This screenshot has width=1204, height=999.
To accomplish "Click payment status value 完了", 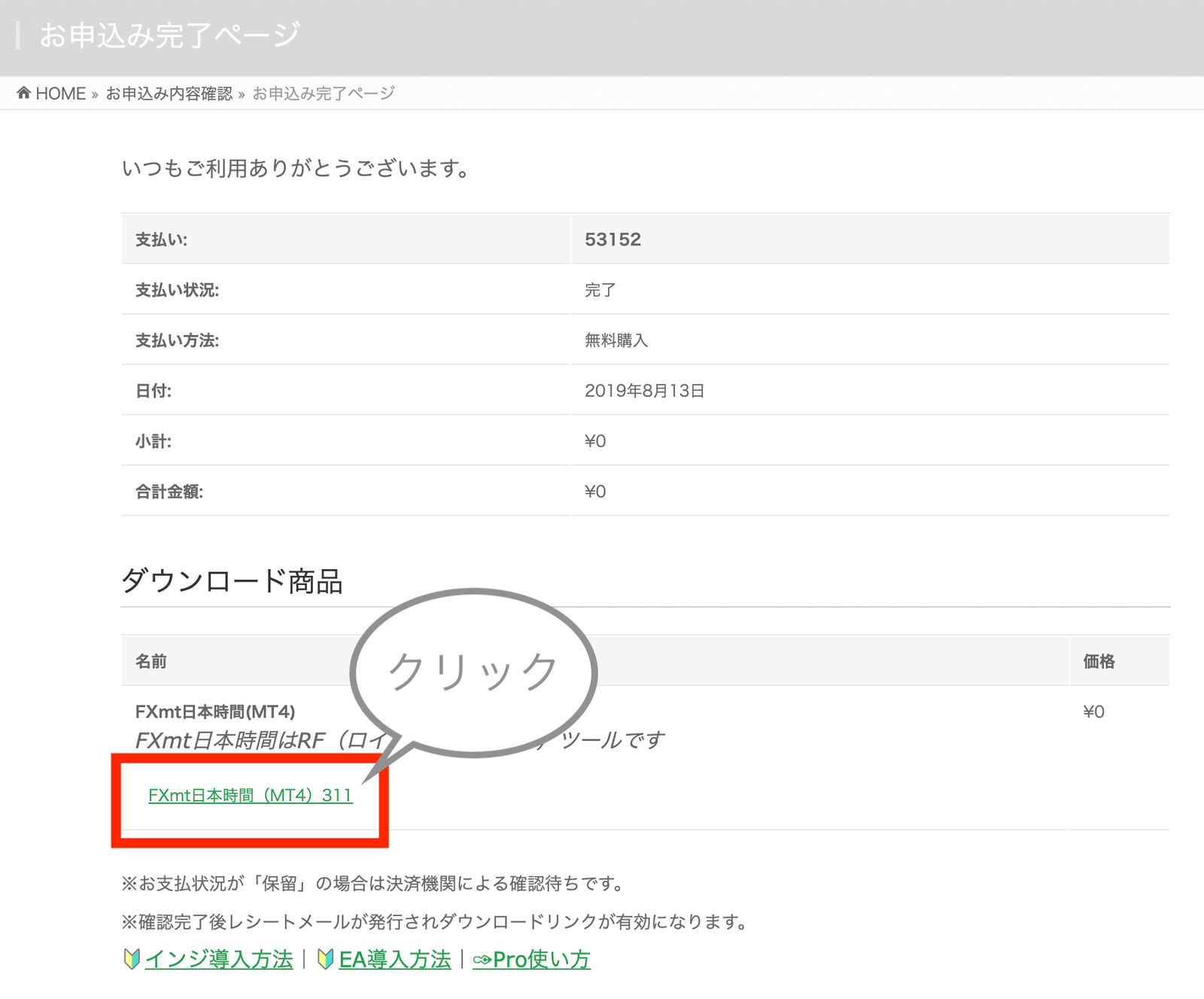I will pos(600,290).
